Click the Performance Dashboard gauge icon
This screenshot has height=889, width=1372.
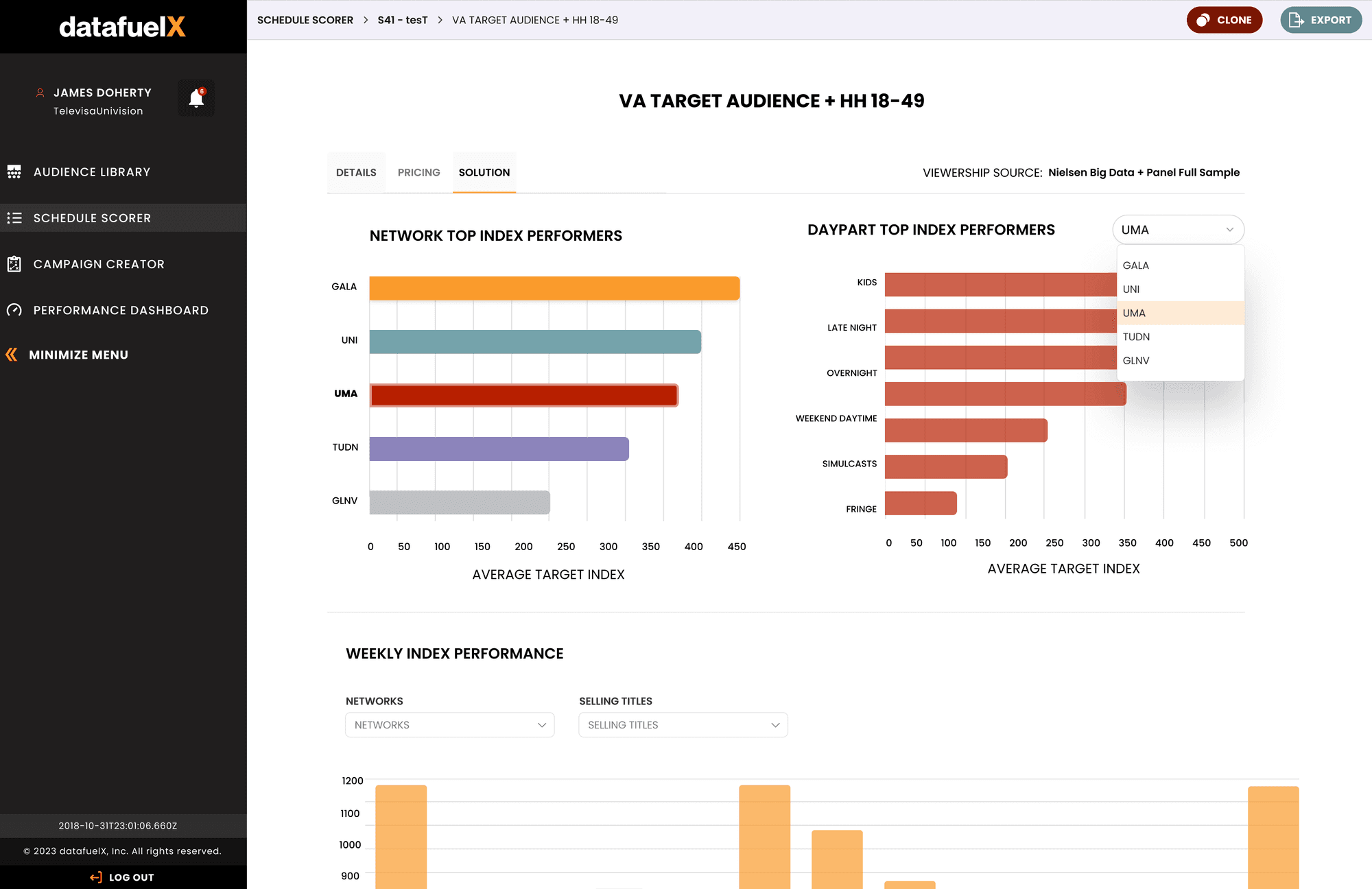coord(14,310)
